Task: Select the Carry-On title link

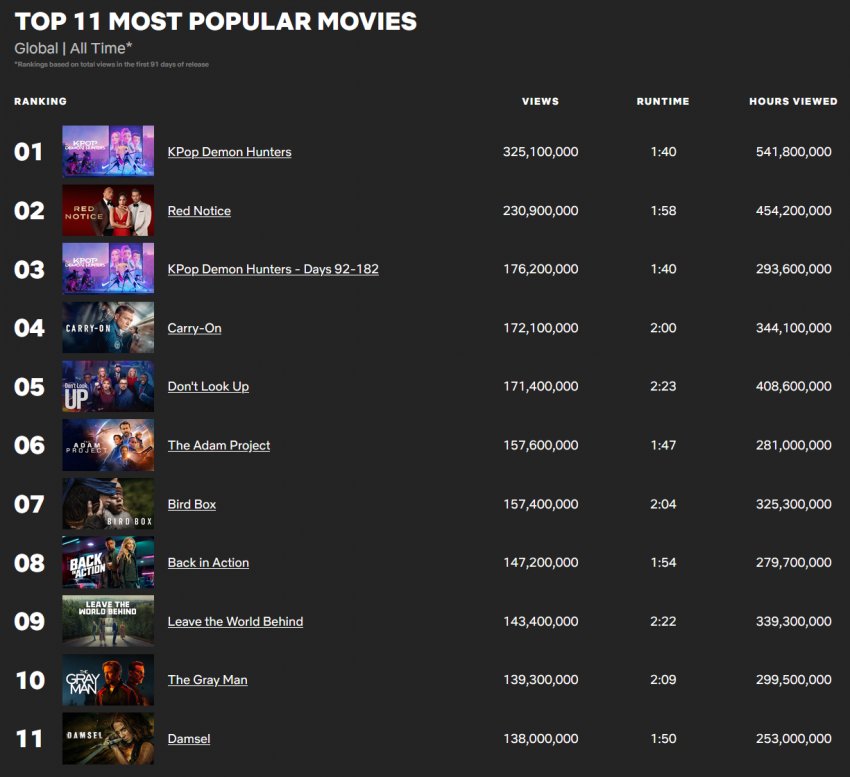Action: click(x=194, y=328)
